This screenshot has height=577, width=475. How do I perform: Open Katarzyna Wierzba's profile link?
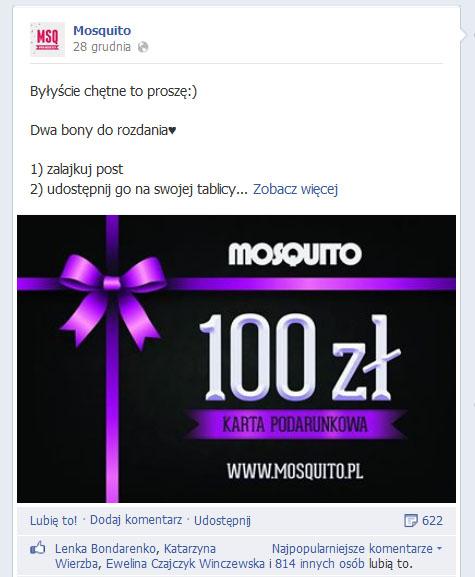click(x=135, y=556)
